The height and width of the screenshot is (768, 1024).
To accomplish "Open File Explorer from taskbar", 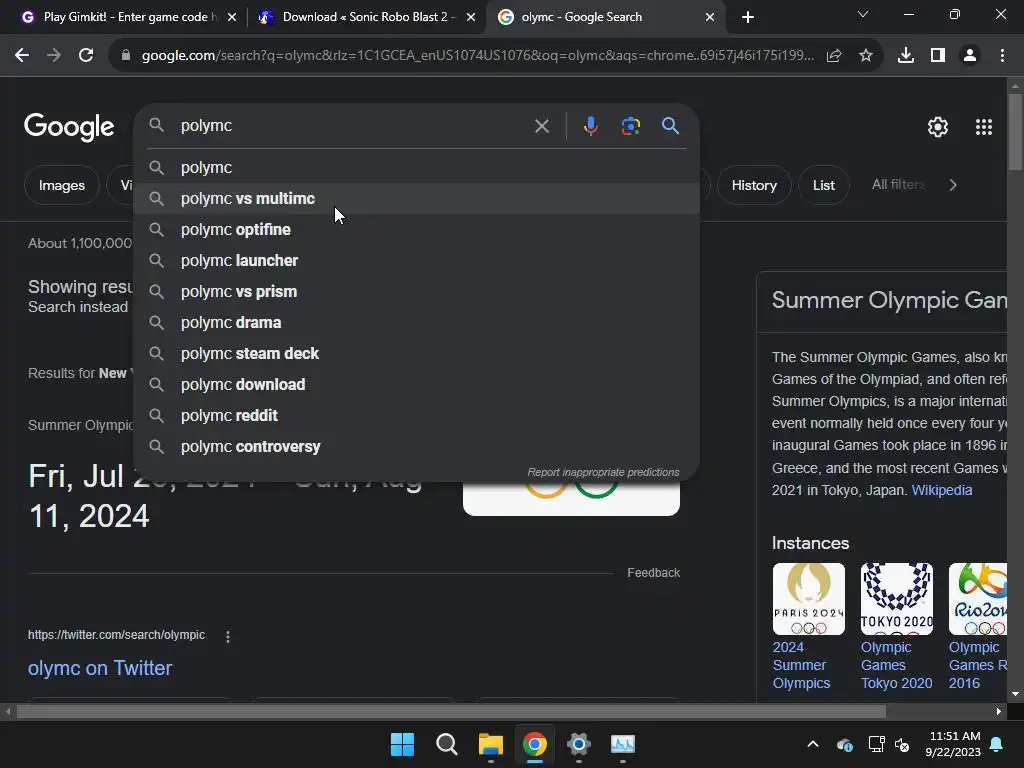I will tap(490, 744).
